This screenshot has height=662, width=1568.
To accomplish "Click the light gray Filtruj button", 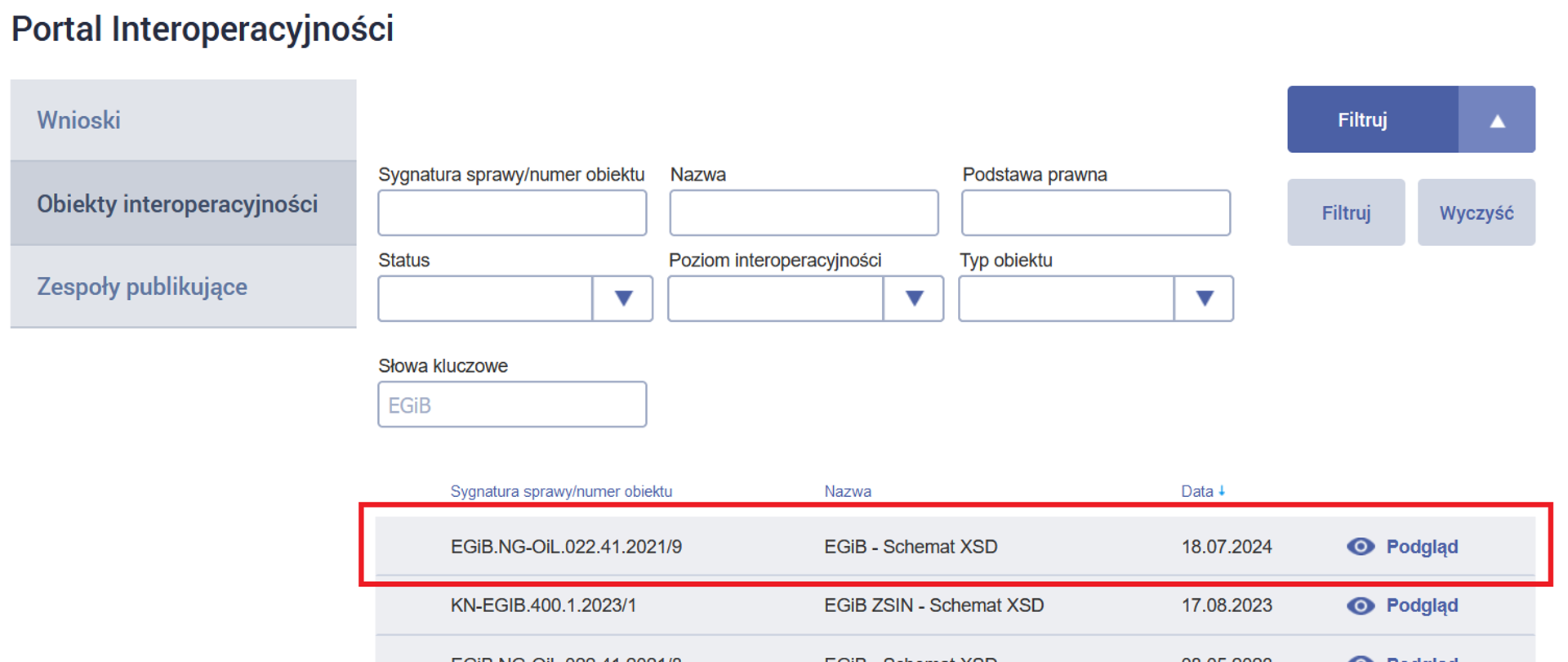I will coord(1346,213).
